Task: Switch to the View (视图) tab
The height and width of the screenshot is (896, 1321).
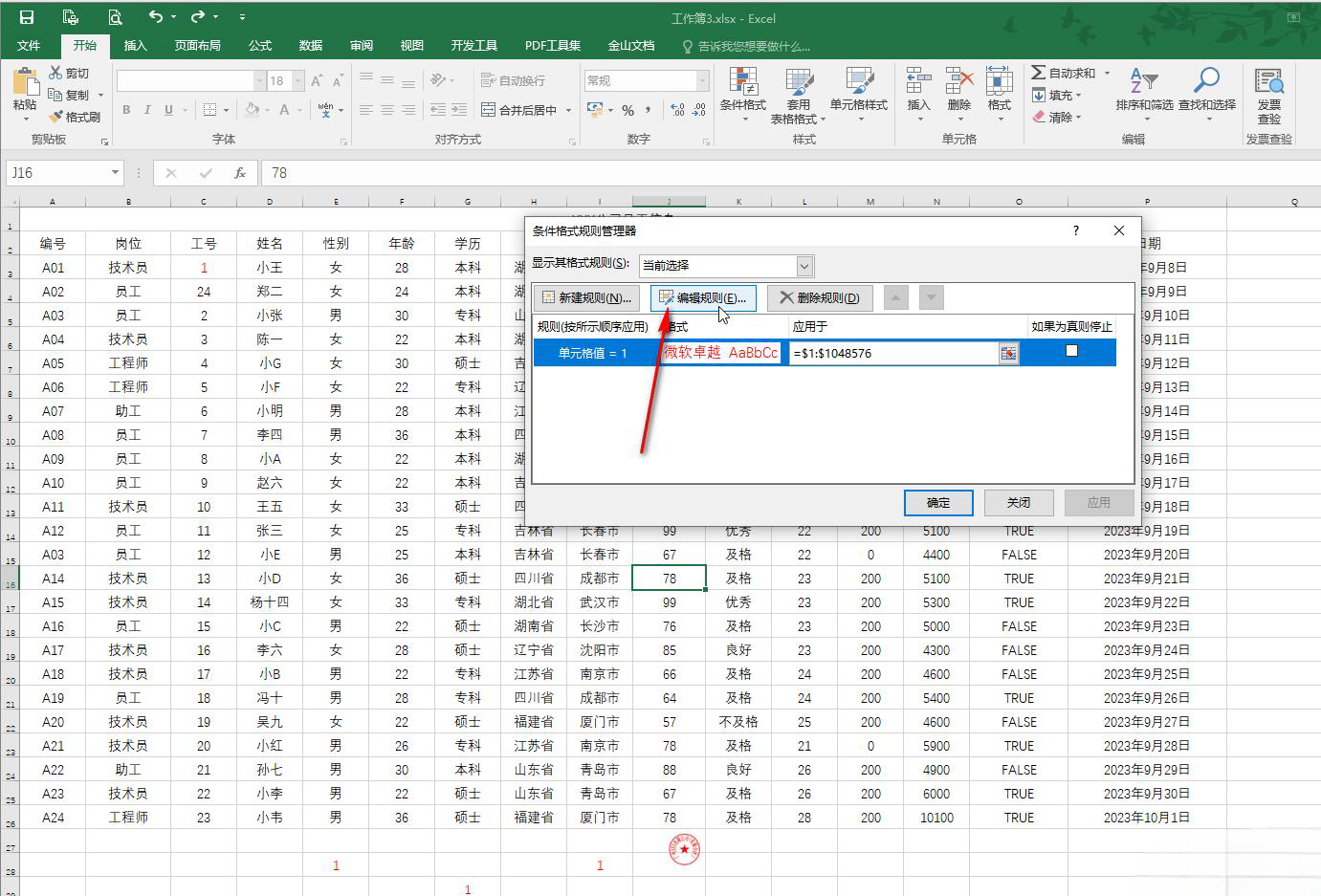Action: pyautogui.click(x=412, y=45)
